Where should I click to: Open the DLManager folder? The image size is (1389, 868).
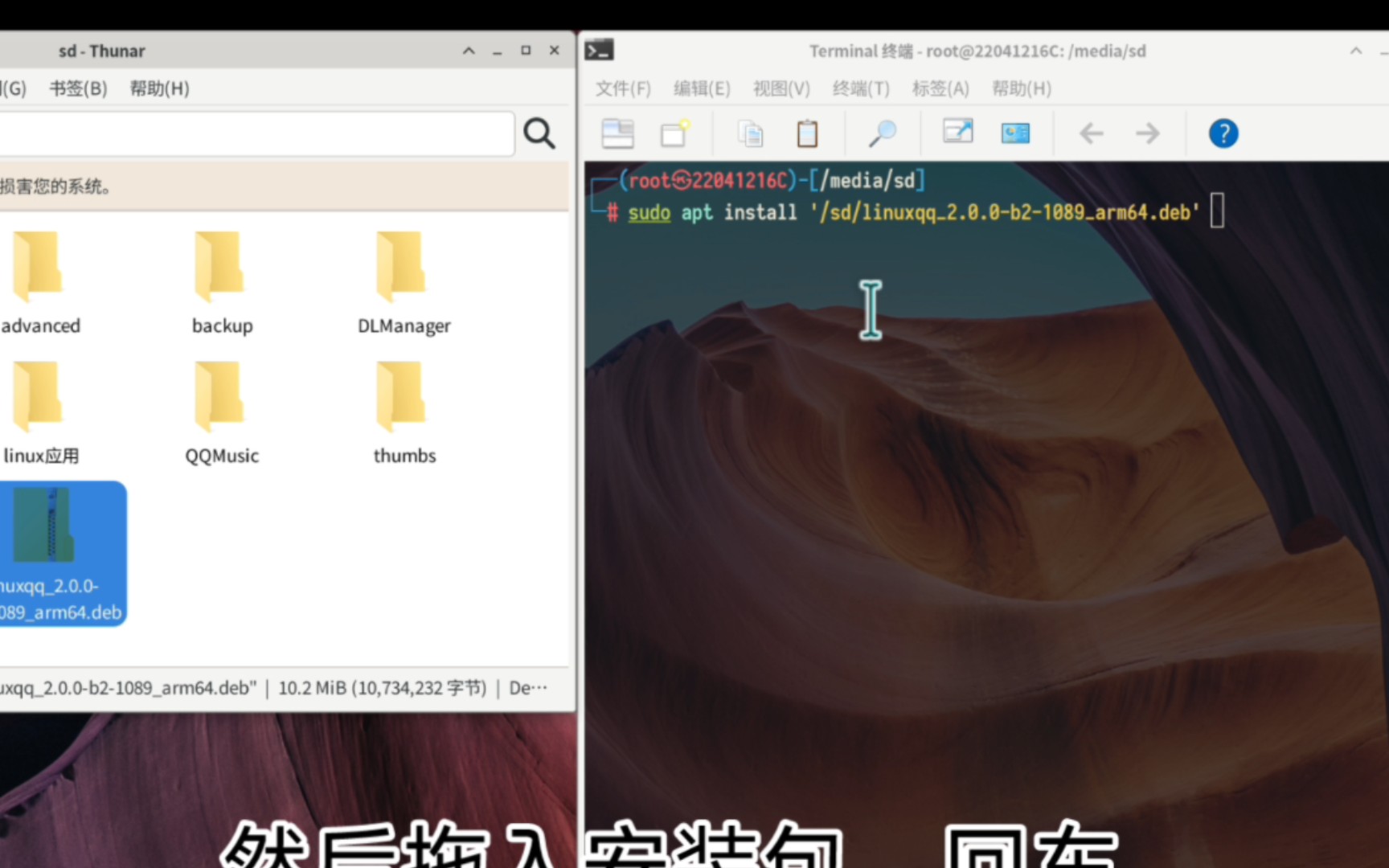tap(404, 283)
